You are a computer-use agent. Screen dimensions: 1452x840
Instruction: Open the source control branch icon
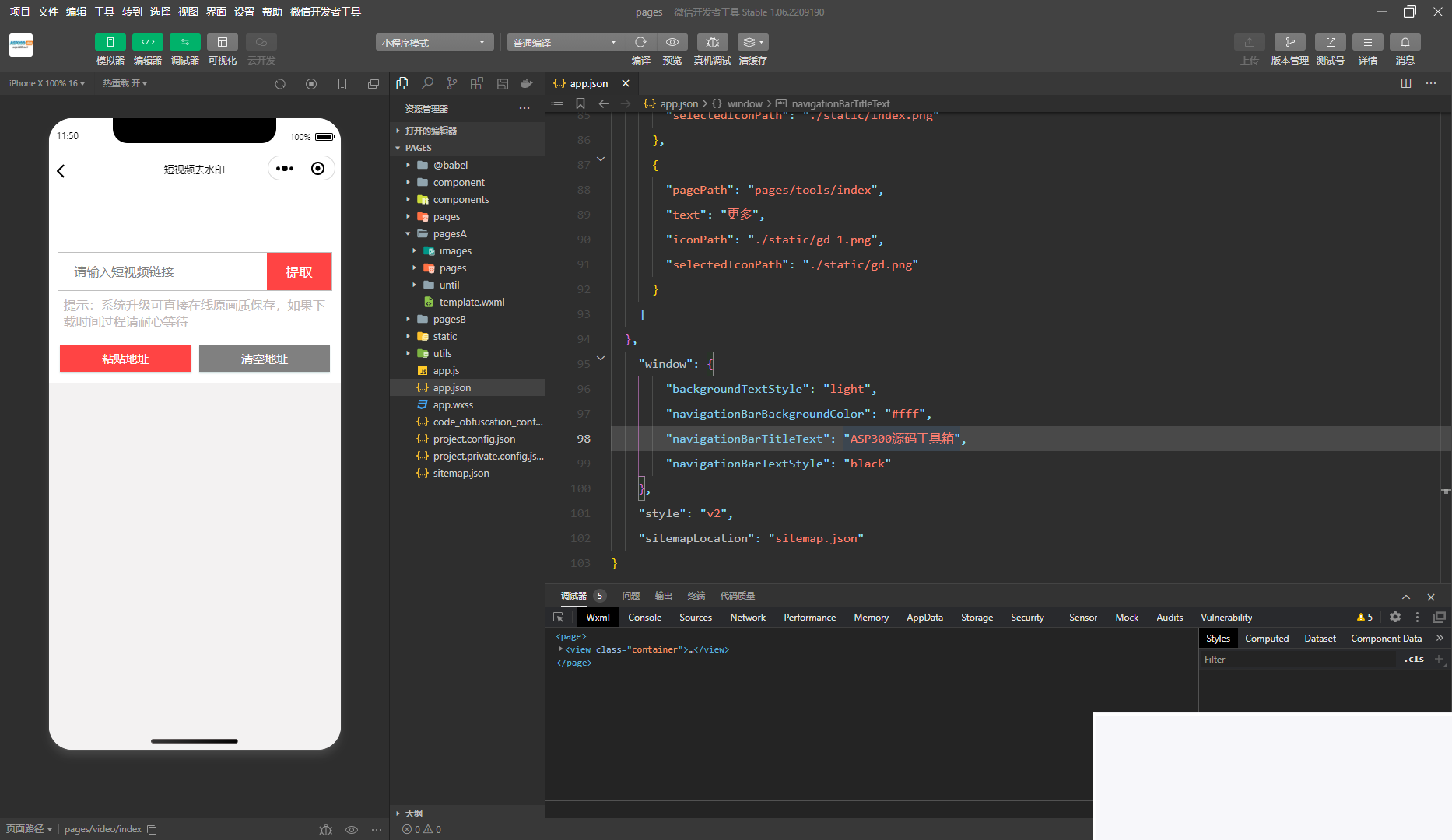pos(452,83)
